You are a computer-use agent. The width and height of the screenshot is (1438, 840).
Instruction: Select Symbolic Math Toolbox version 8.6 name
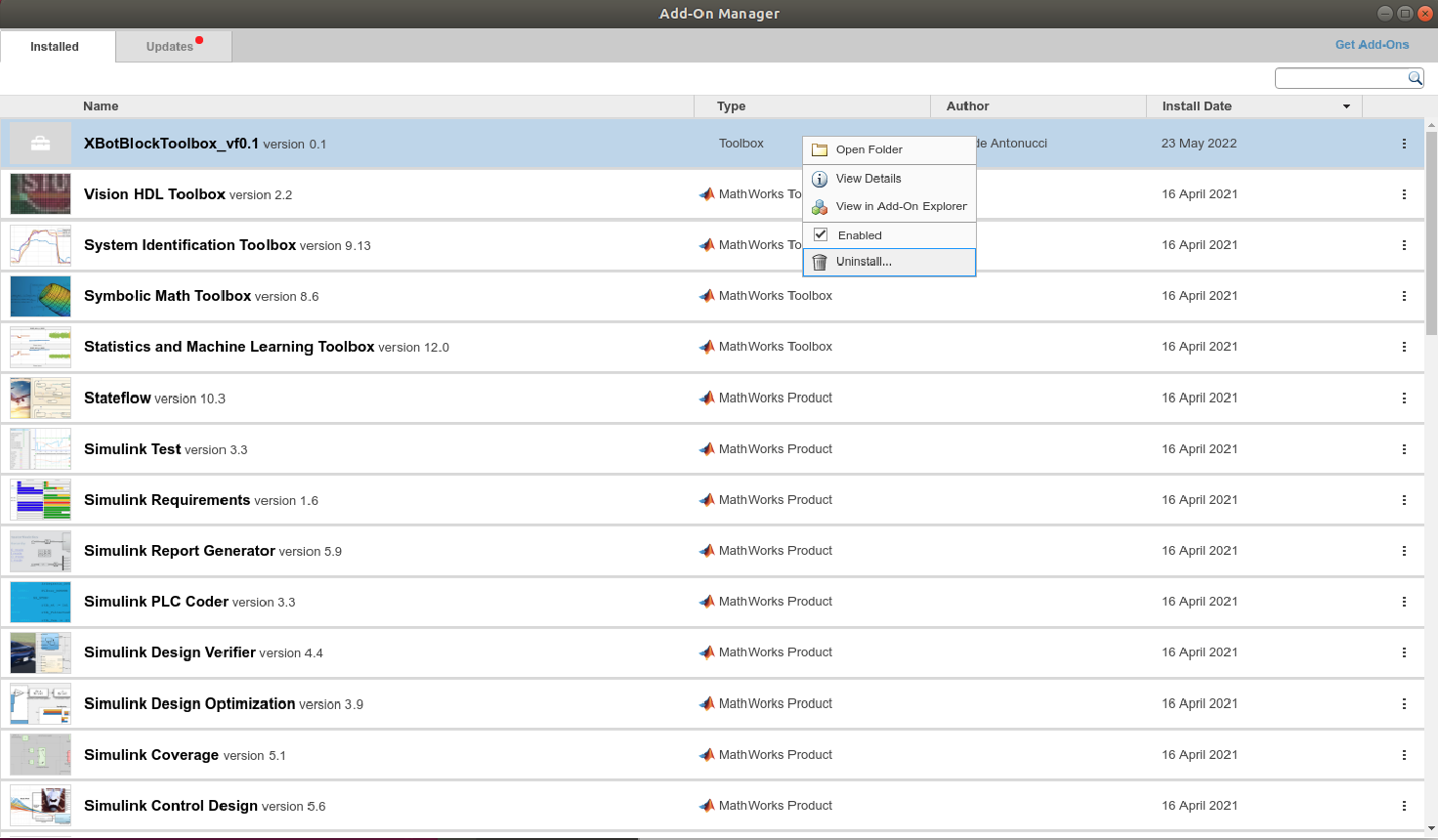click(201, 296)
